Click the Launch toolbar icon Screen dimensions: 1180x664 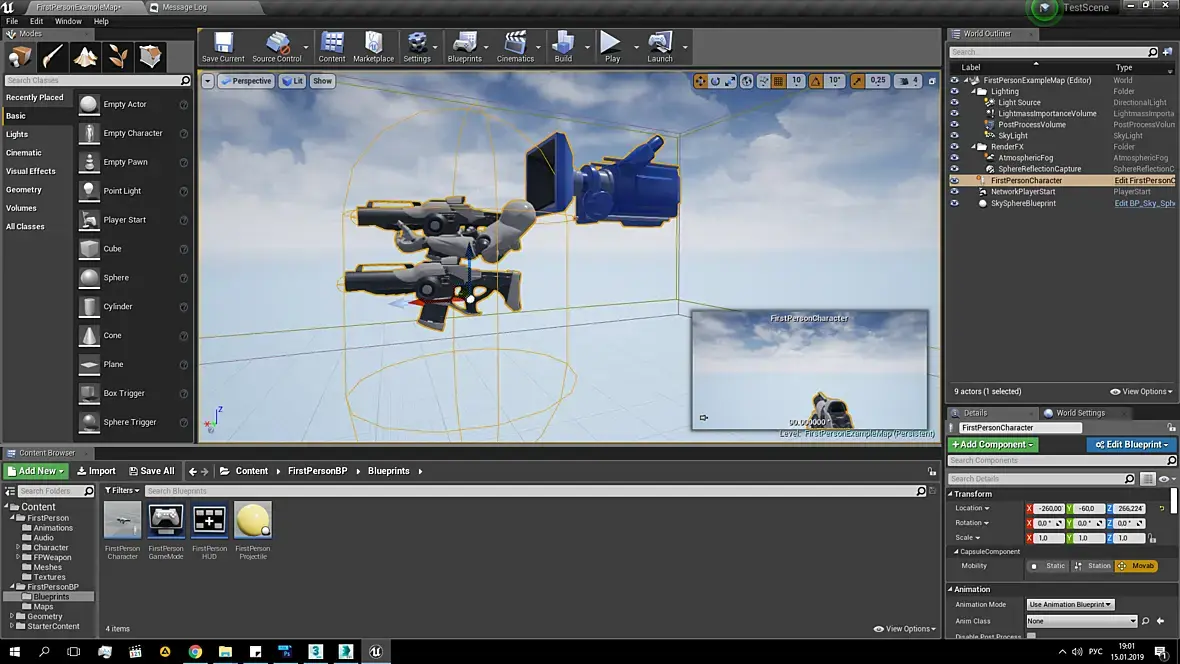pyautogui.click(x=659, y=46)
